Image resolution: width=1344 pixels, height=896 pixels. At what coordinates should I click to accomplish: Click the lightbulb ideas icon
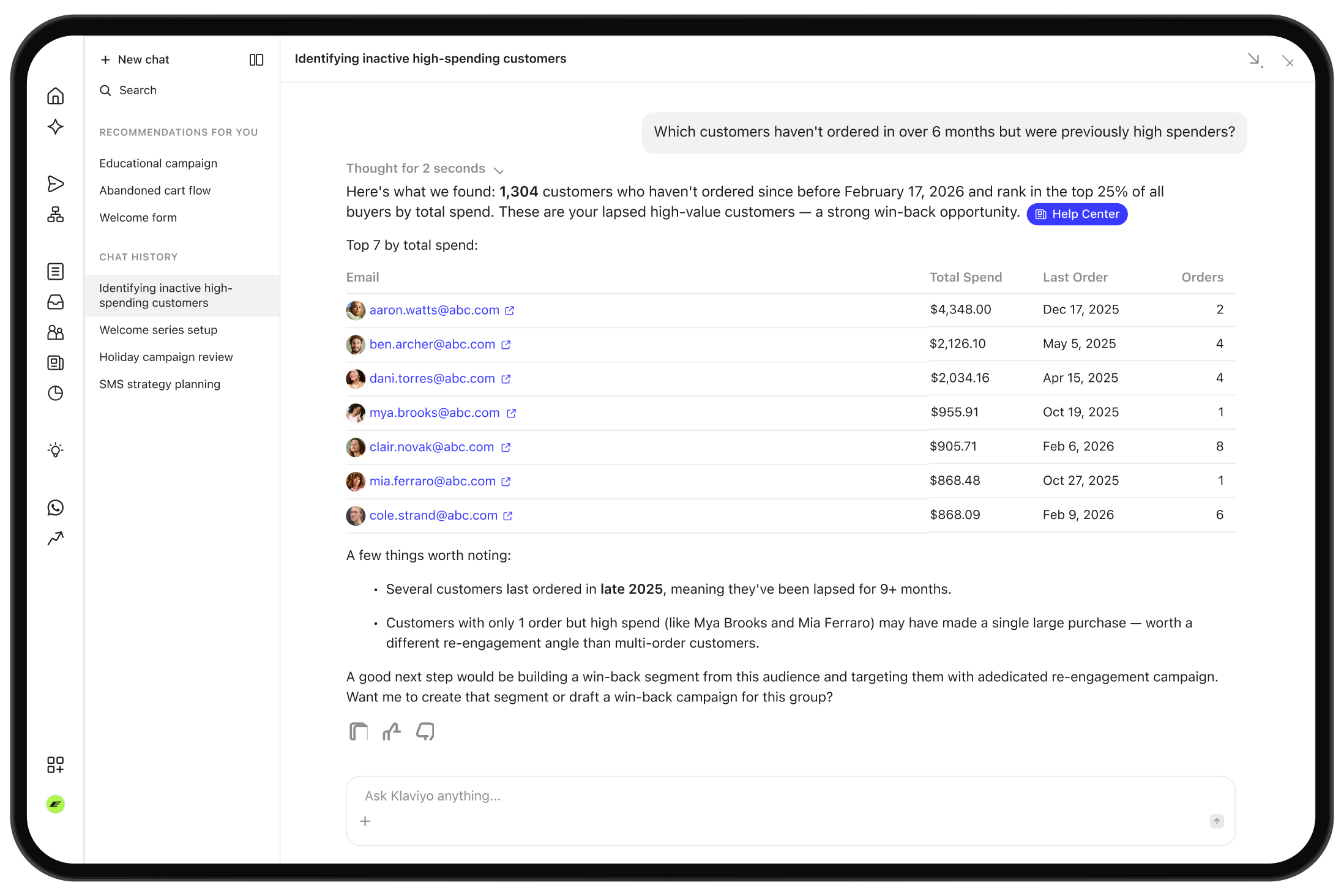coord(56,450)
